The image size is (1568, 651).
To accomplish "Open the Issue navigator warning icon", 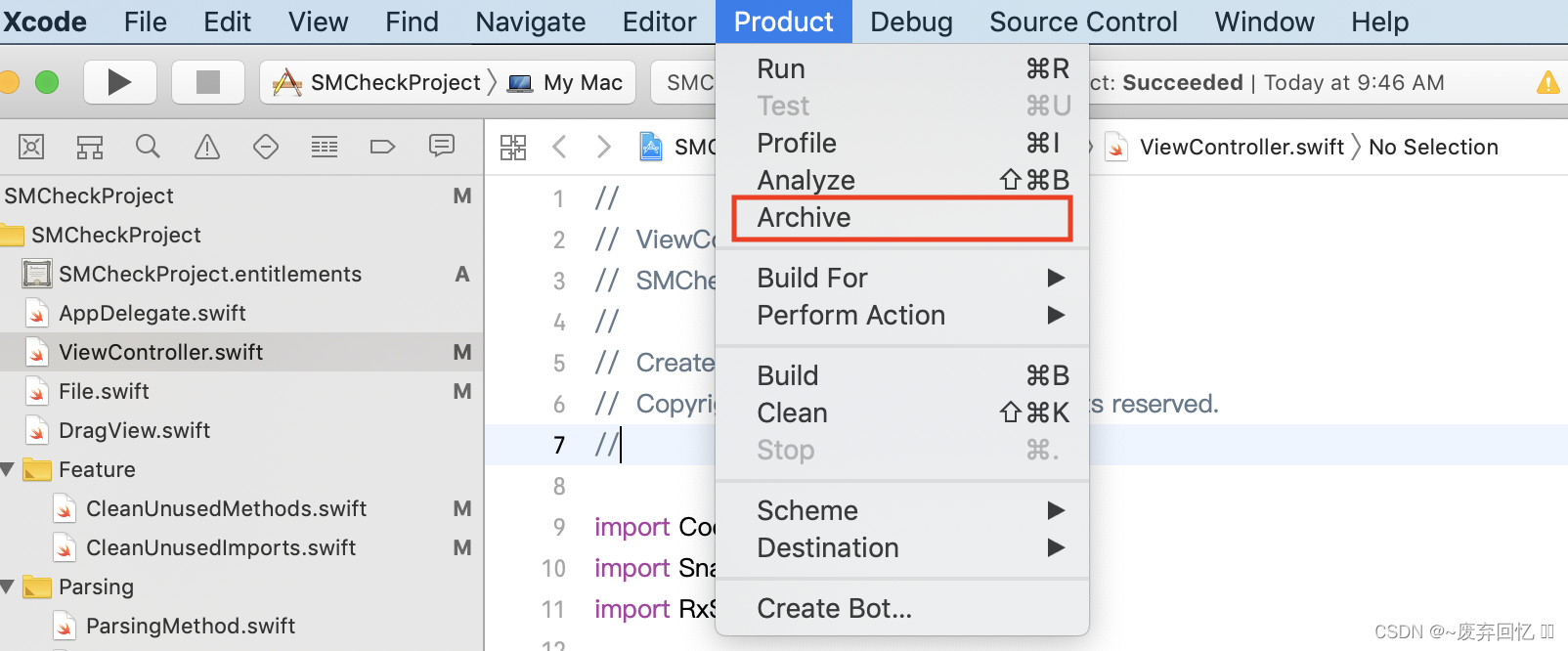I will pos(207,148).
